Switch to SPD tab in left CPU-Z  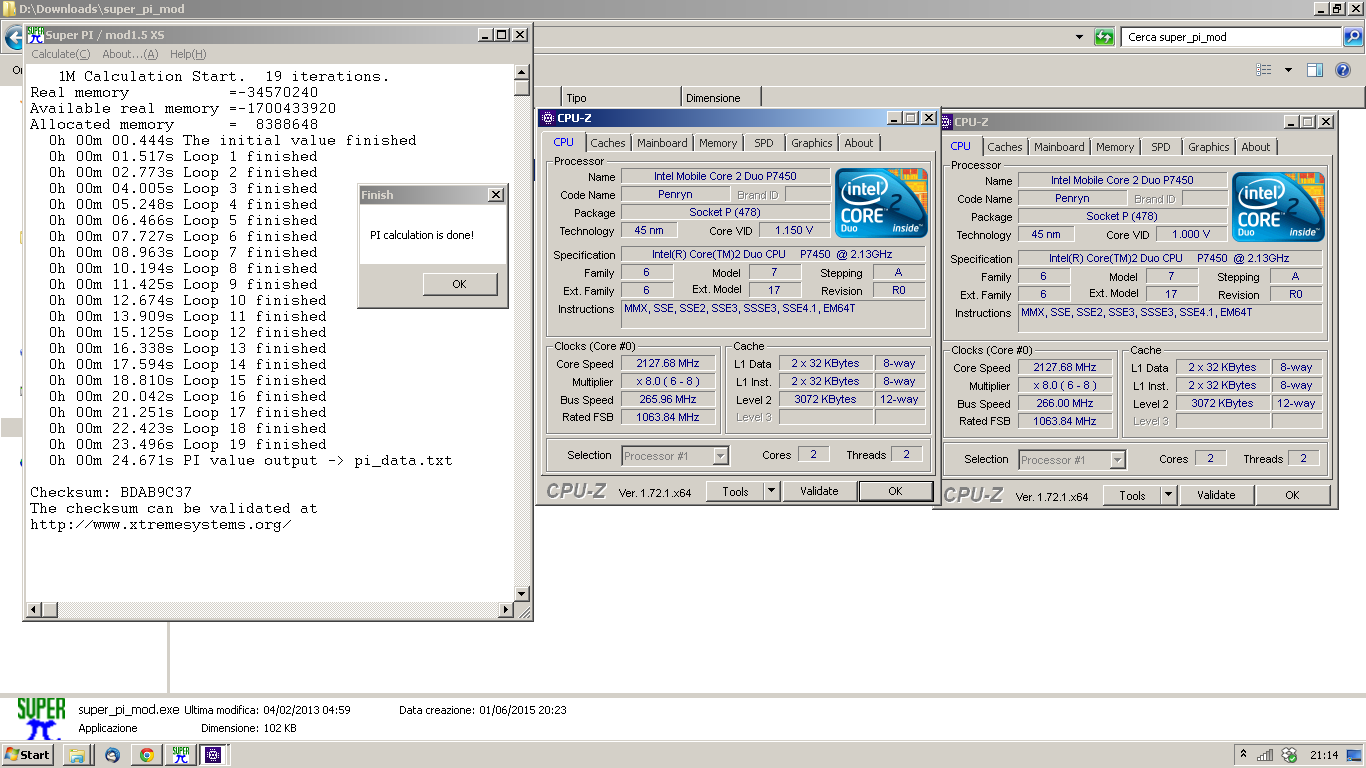point(764,143)
